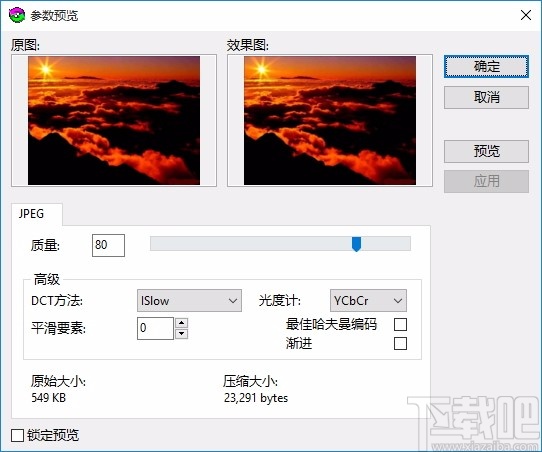Click the 效果图 preview thumbnail
Image resolution: width=542 pixels, height=452 pixels.
330,120
